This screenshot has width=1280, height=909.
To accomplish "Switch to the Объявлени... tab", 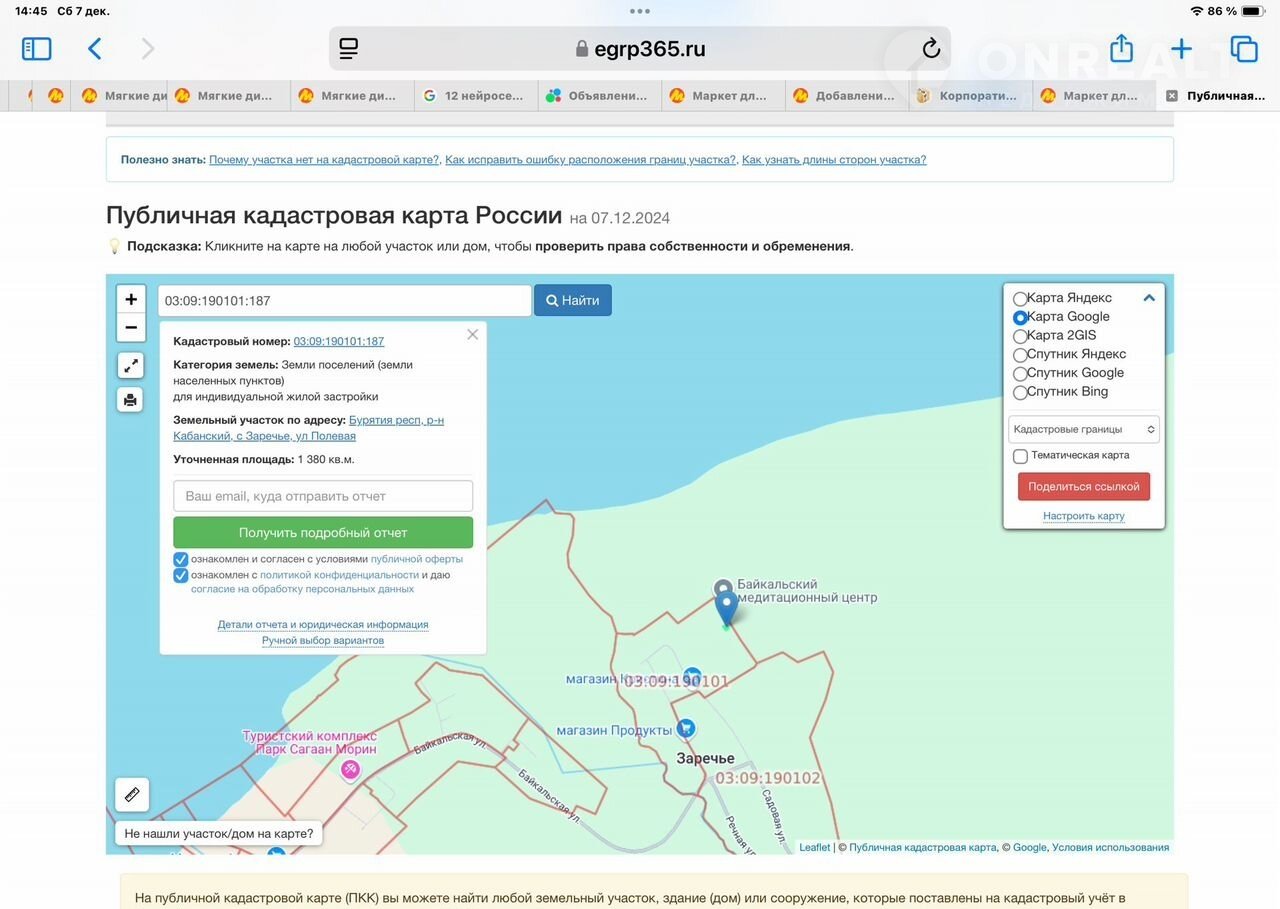I will click(600, 96).
